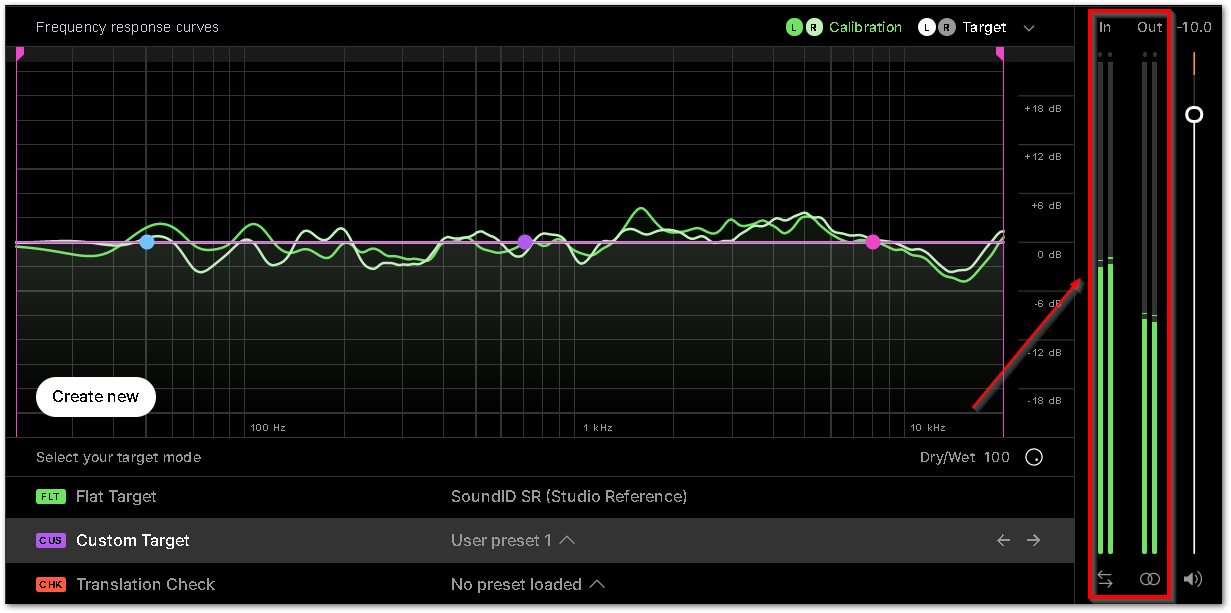
Task: Select the blue low-frequency EQ point
Action: point(147,242)
